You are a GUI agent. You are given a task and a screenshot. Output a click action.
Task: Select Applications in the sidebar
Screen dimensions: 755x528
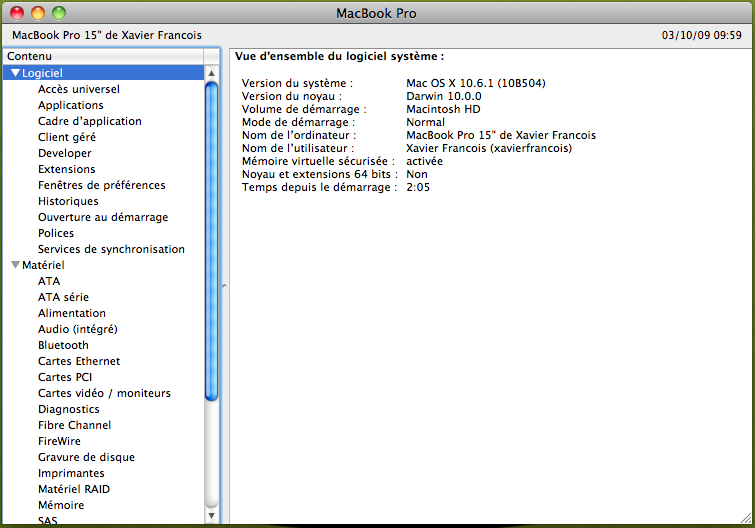(x=71, y=105)
